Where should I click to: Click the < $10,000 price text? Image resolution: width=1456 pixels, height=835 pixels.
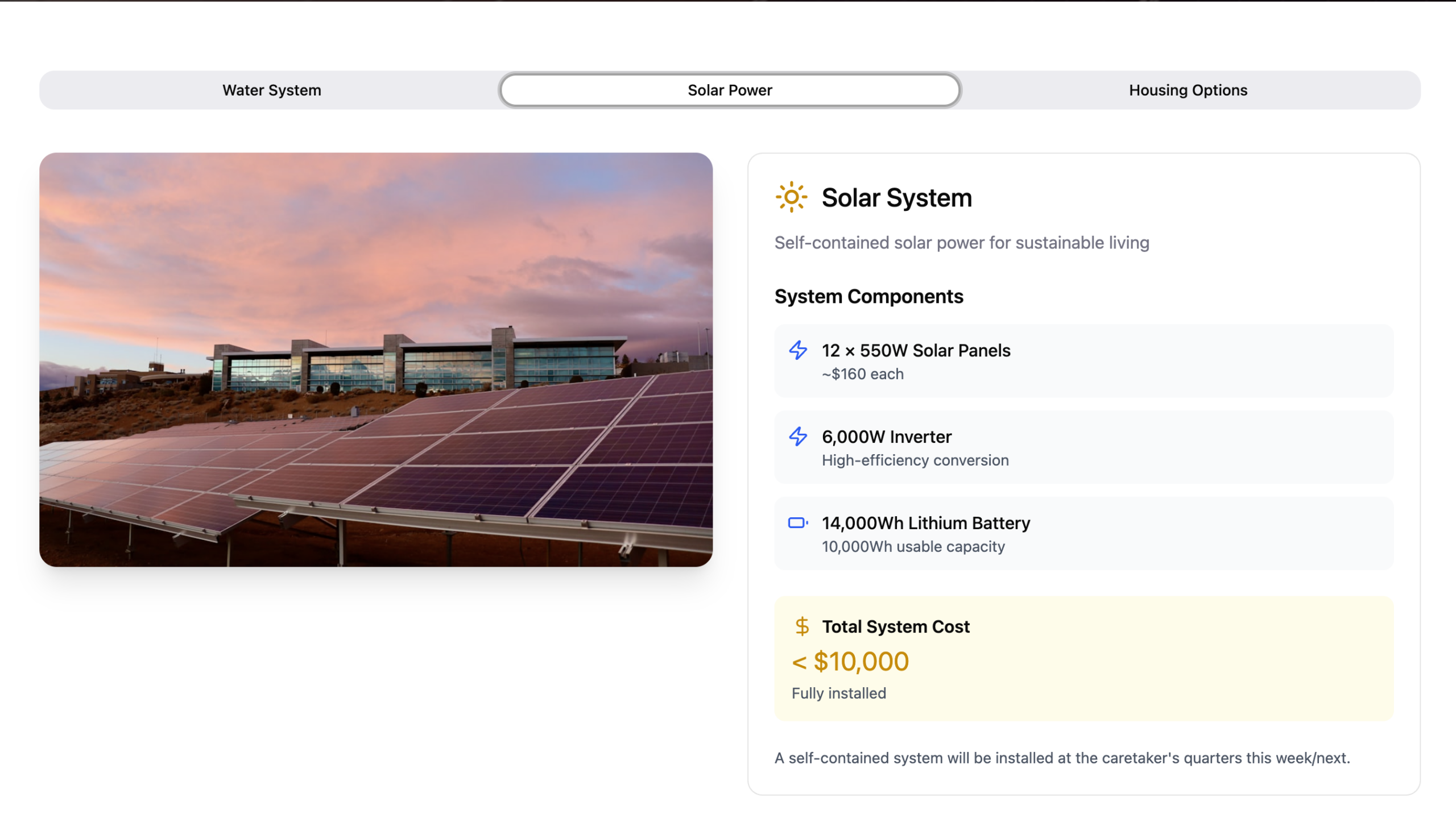850,661
